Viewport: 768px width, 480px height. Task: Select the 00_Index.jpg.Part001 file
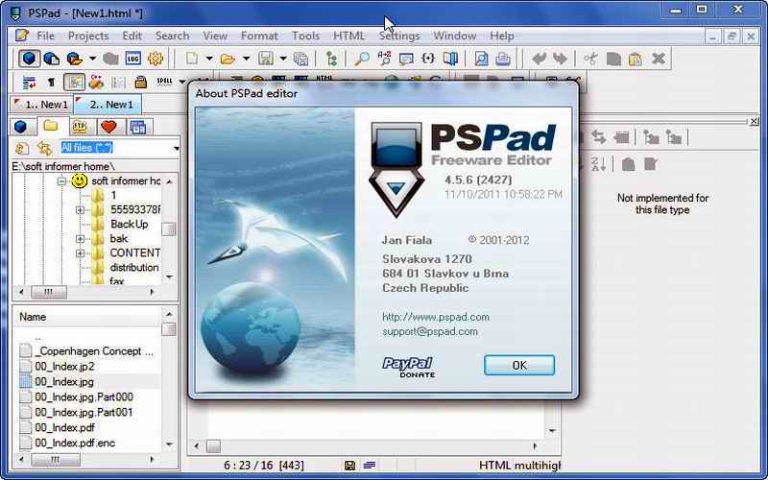click(84, 412)
